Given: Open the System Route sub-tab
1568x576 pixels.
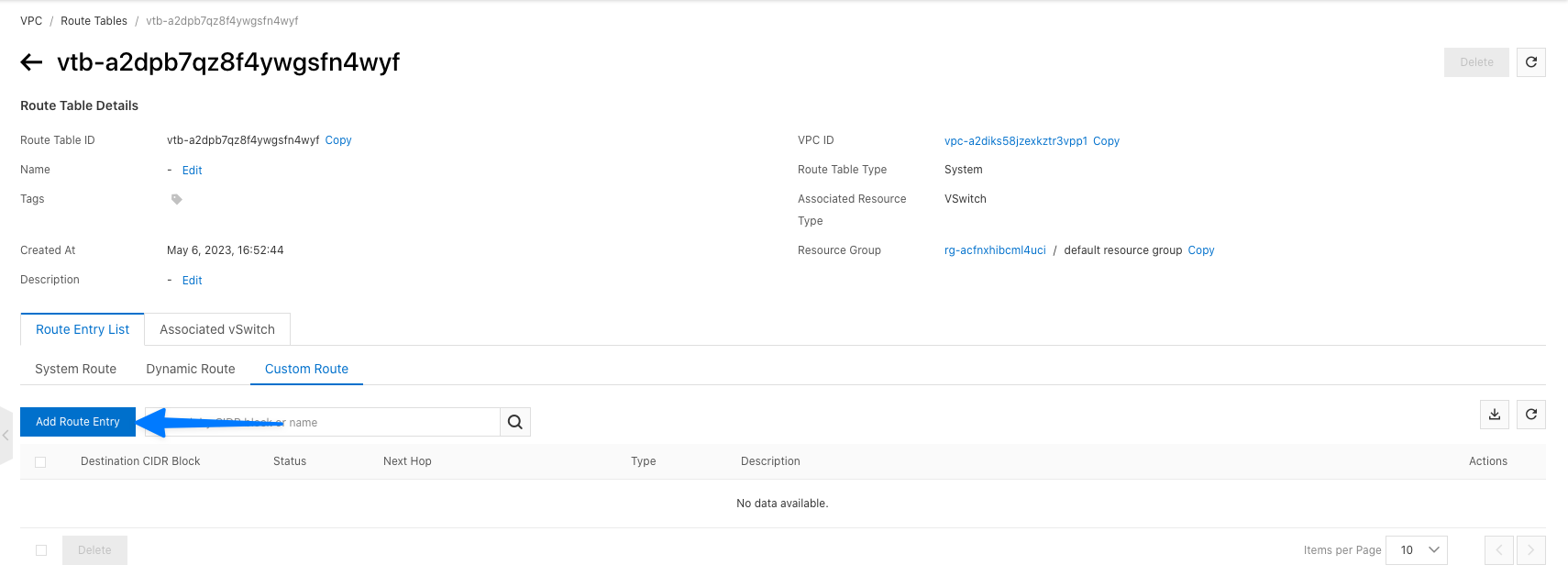Looking at the screenshot, I should click(75, 369).
